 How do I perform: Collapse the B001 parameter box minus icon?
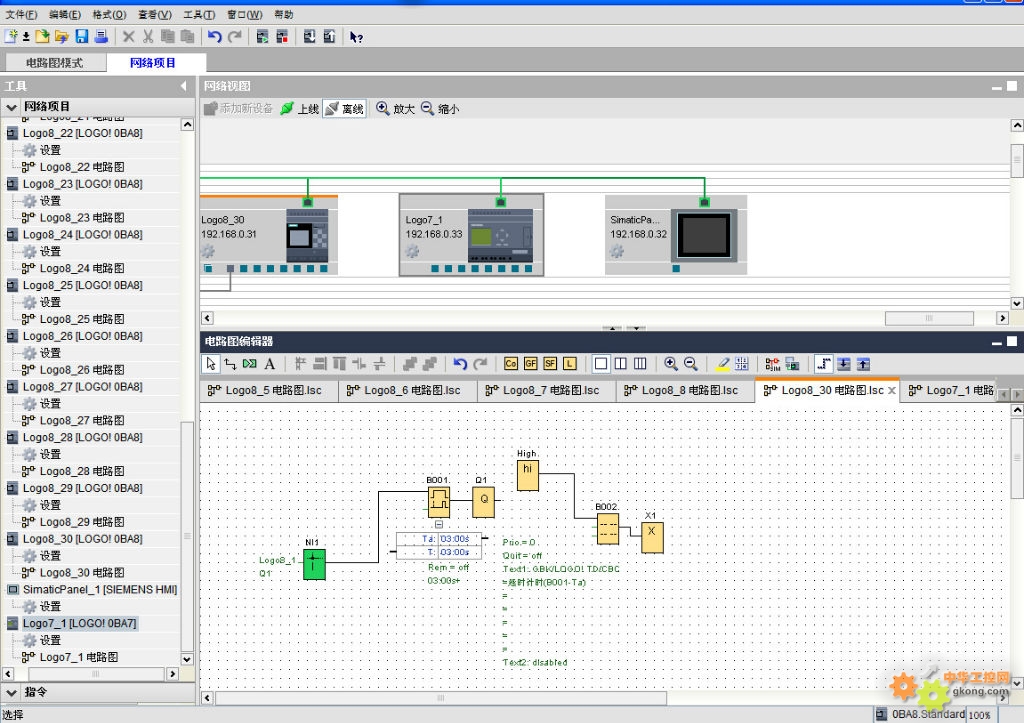coord(439,524)
